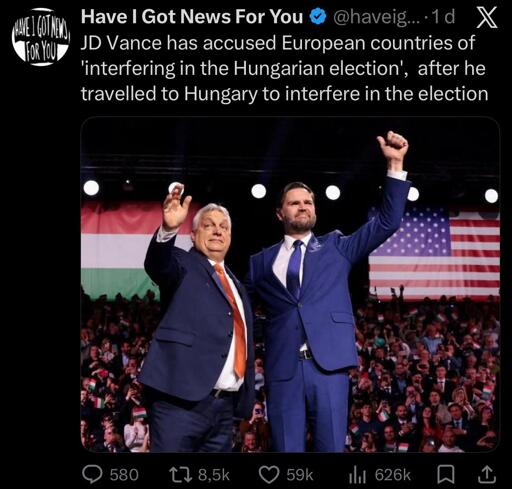Click the blue verified badge

point(318,17)
